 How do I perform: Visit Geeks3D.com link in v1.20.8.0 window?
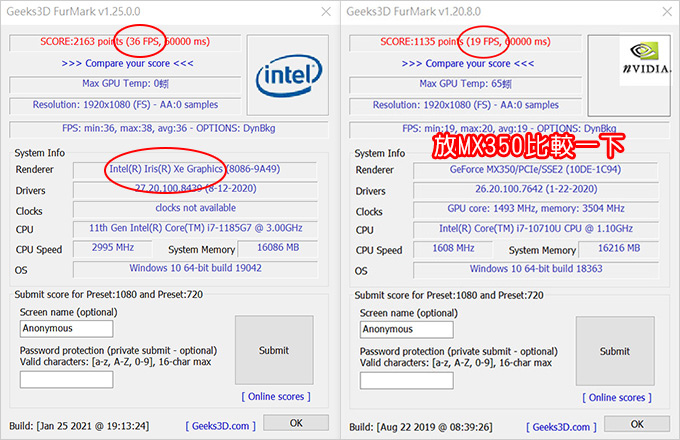click(x=561, y=427)
